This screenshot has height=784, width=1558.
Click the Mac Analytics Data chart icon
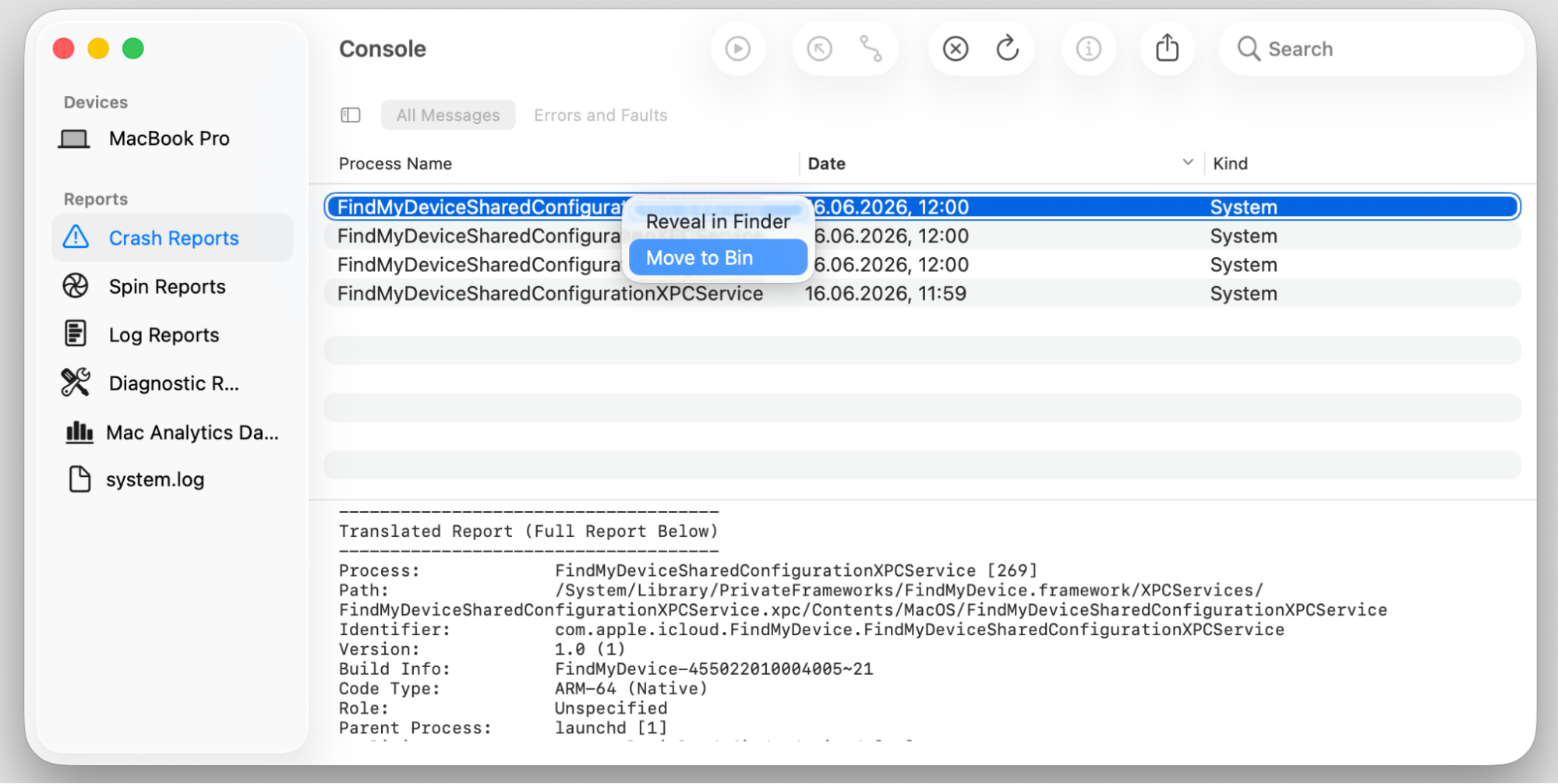point(79,432)
